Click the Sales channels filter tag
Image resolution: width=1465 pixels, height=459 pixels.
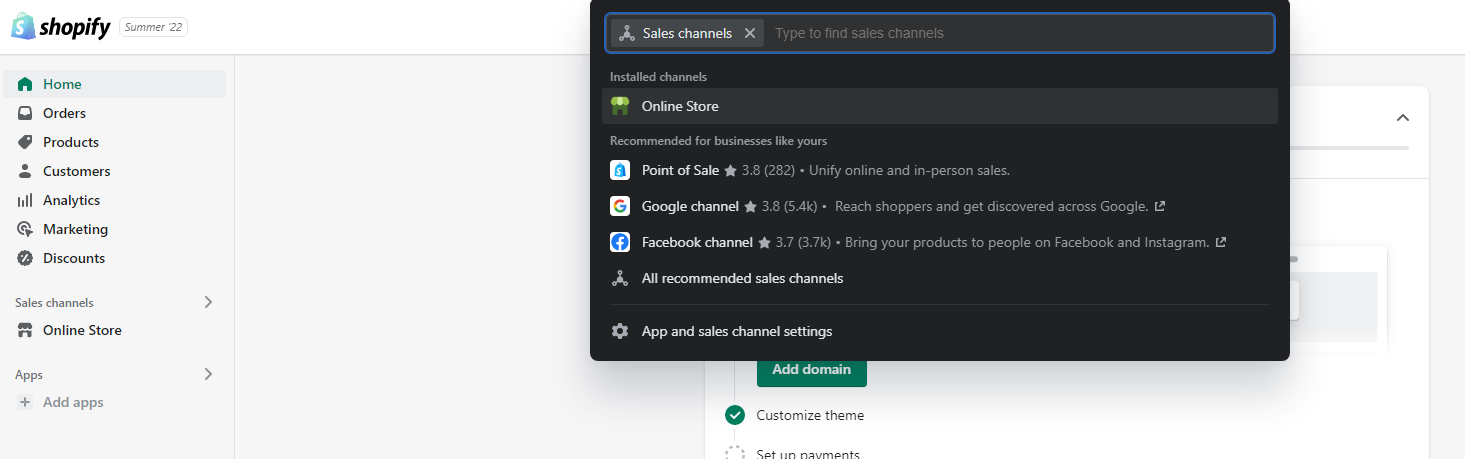[x=687, y=33]
